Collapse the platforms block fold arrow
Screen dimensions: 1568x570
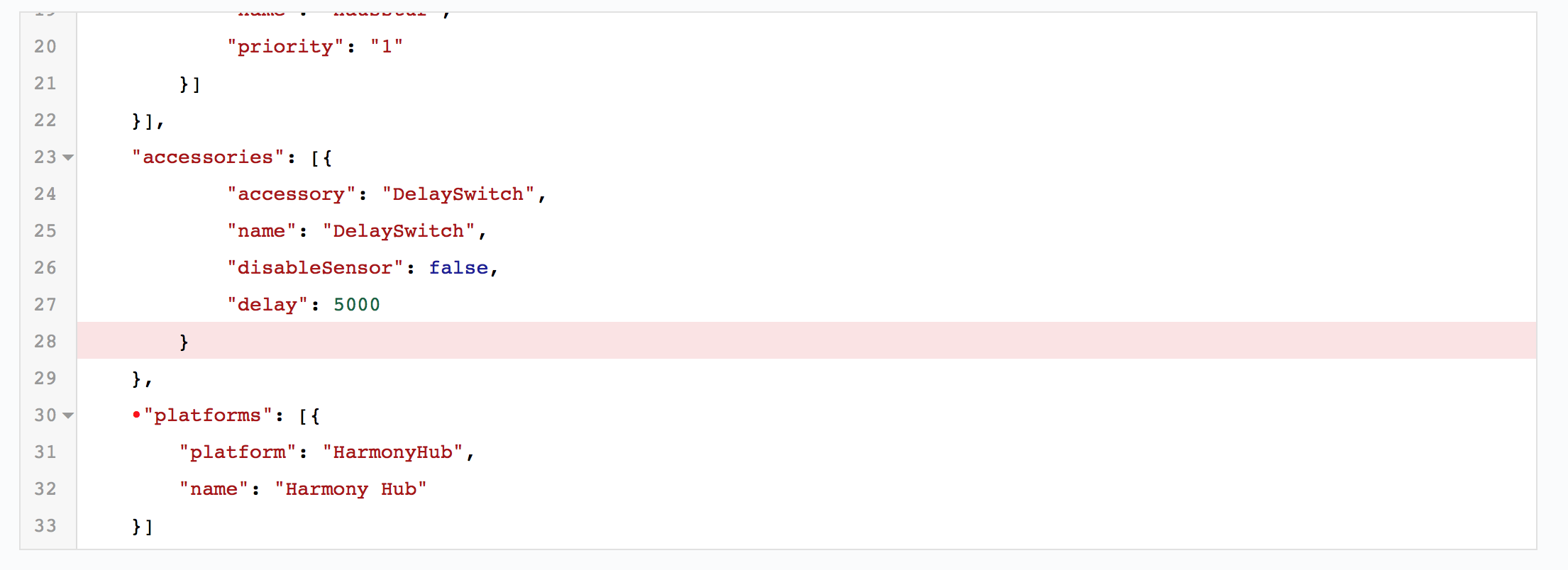coord(68,415)
